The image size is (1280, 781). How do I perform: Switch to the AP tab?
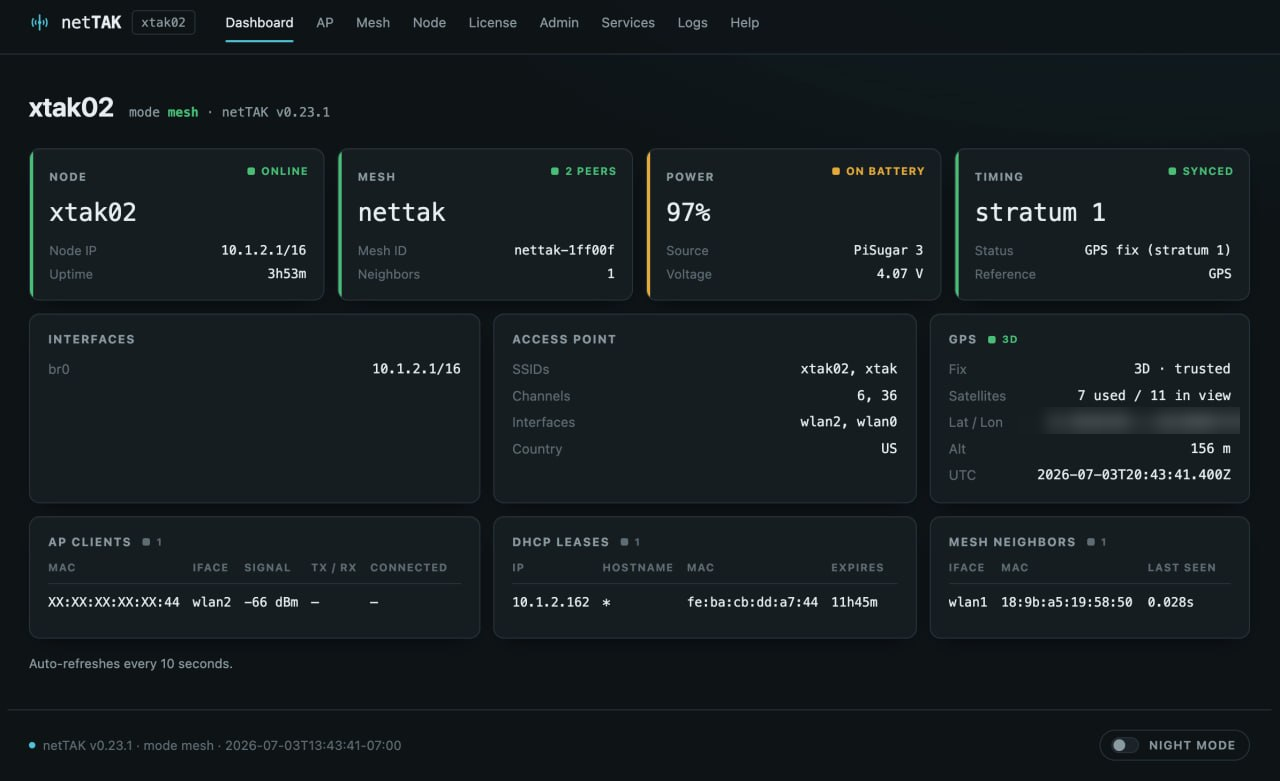(325, 22)
